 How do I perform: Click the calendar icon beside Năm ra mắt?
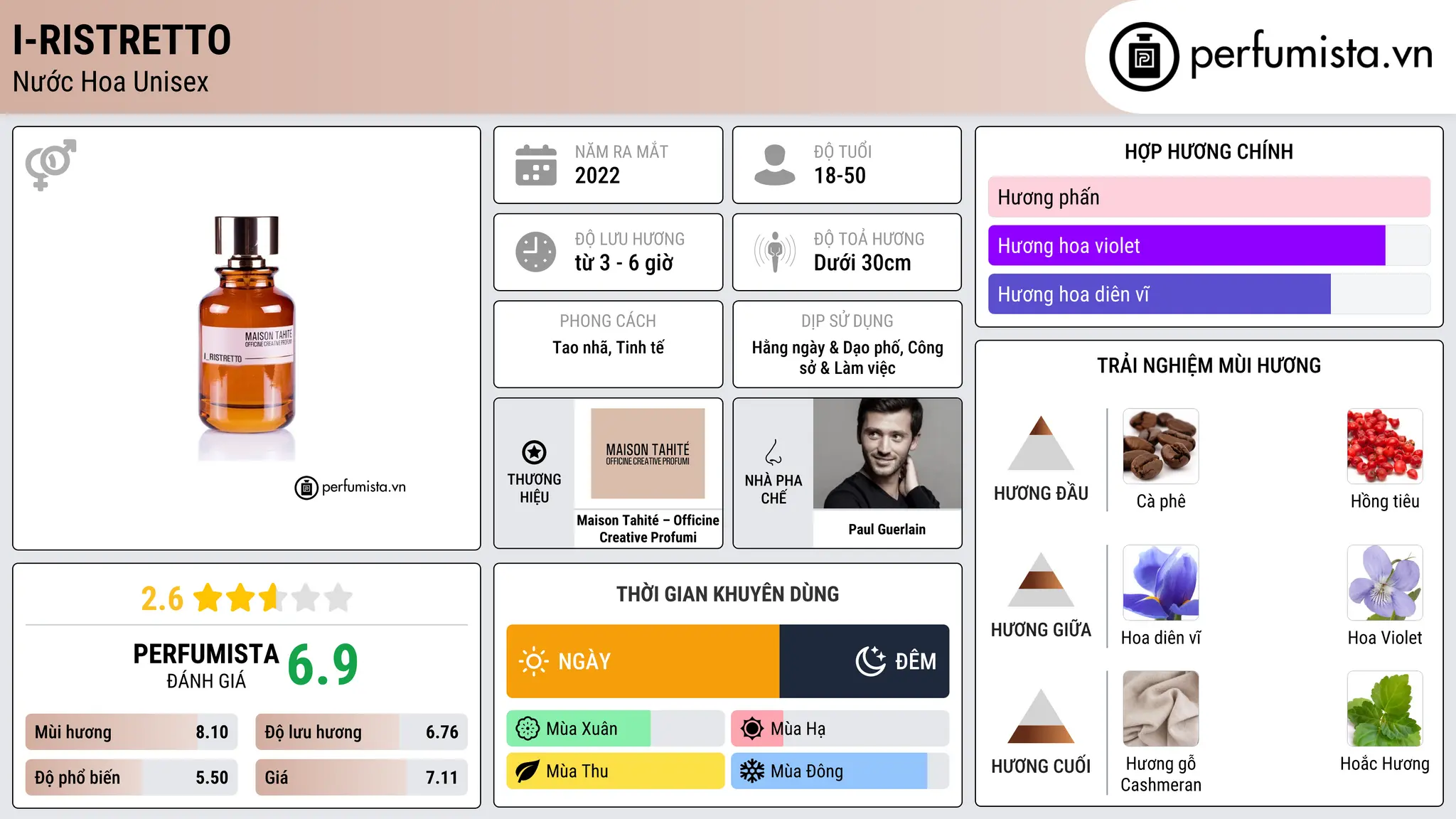pyautogui.click(x=536, y=165)
